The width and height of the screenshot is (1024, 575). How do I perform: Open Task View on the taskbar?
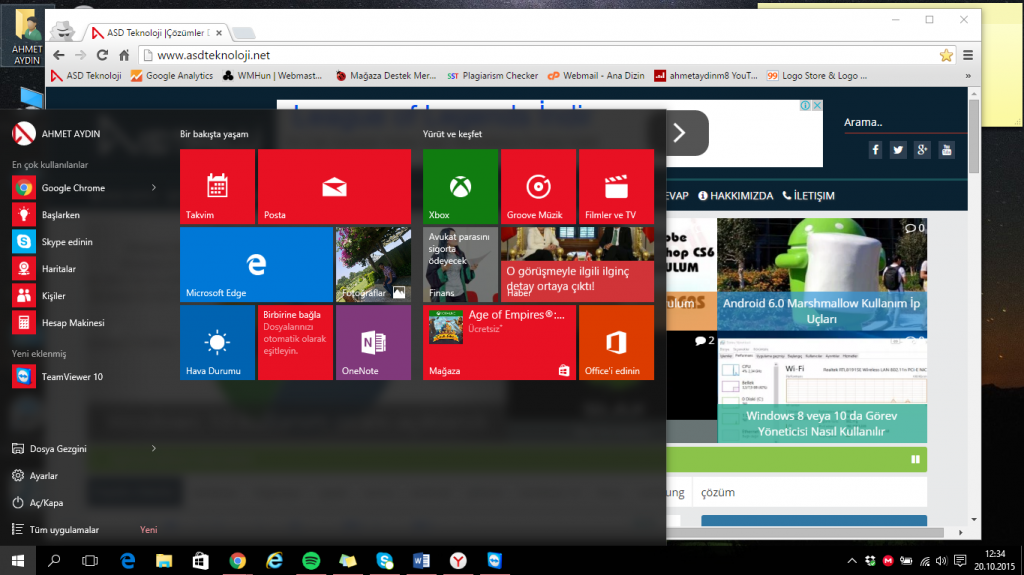click(x=90, y=561)
